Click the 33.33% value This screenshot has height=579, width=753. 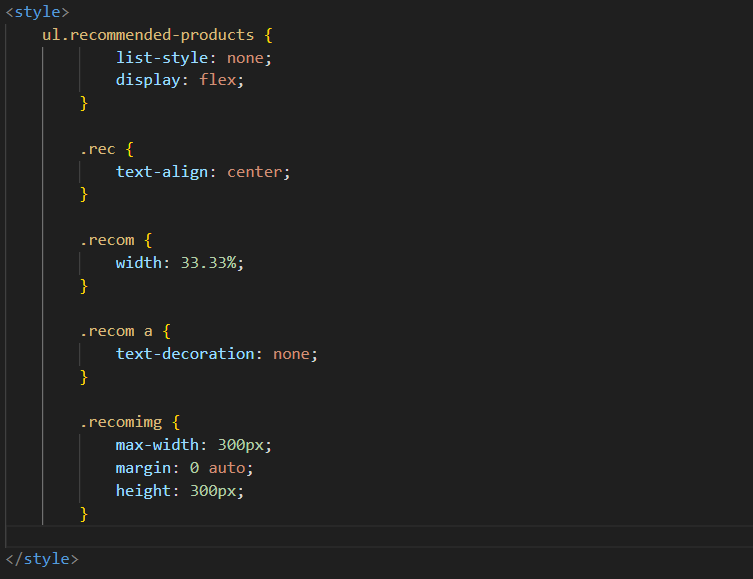208,263
